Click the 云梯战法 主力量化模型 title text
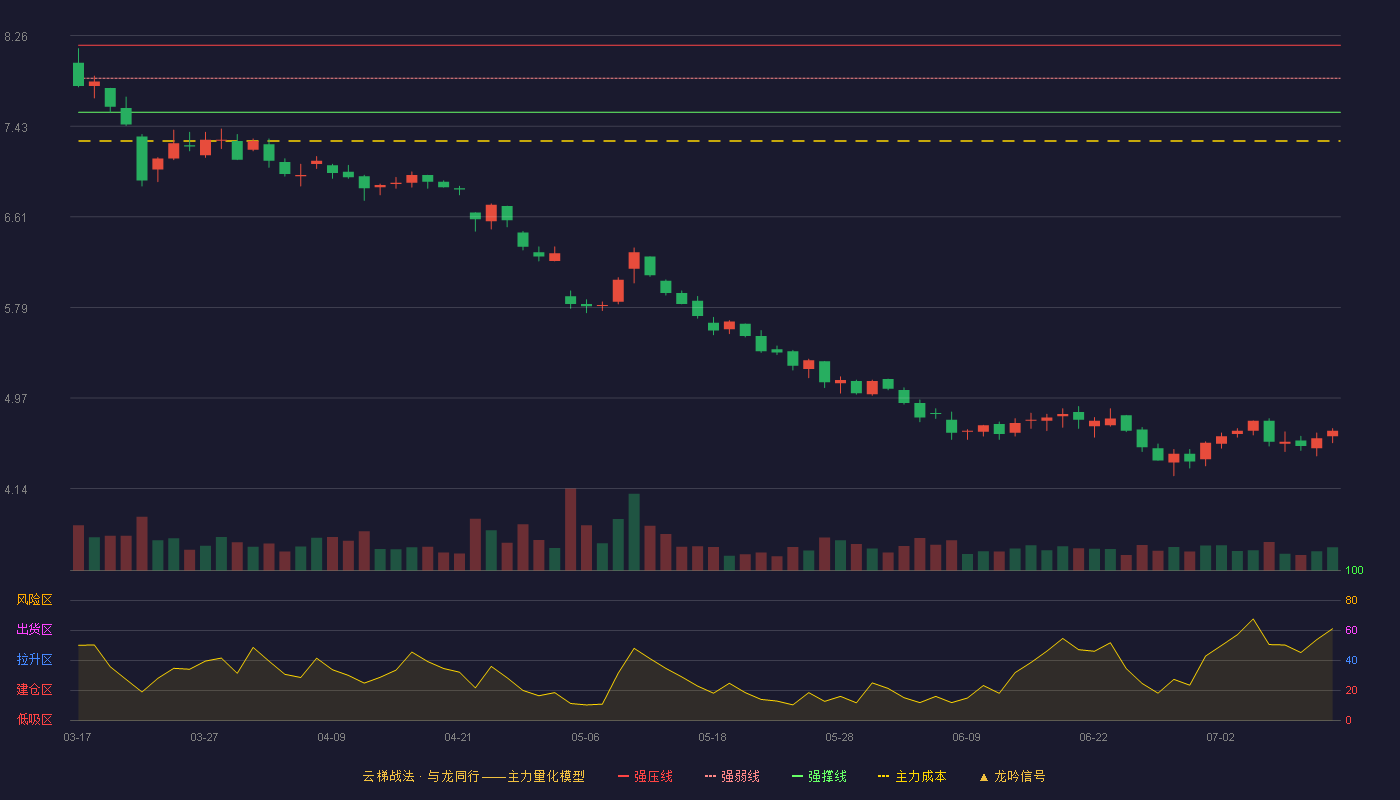 click(473, 776)
